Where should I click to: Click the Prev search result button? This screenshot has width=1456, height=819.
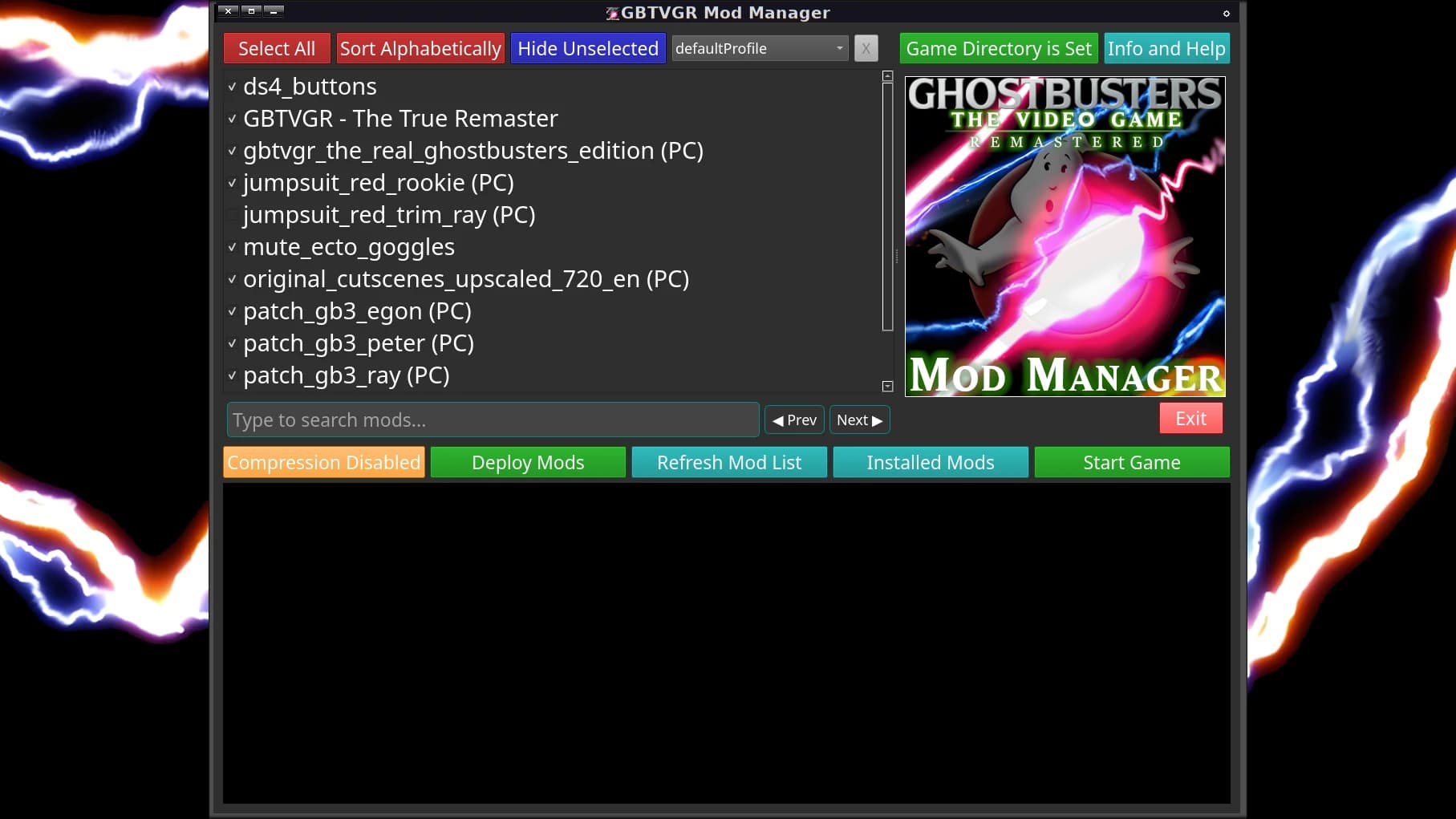point(794,420)
